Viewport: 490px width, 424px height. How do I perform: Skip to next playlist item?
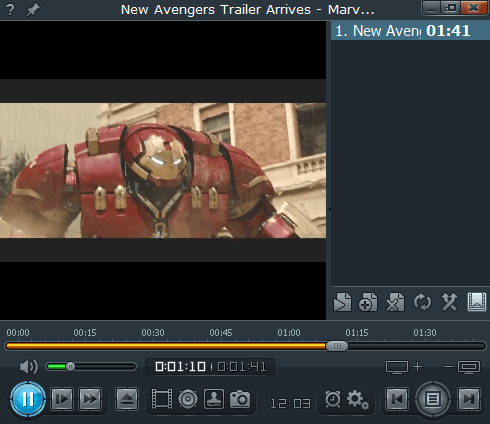point(469,399)
